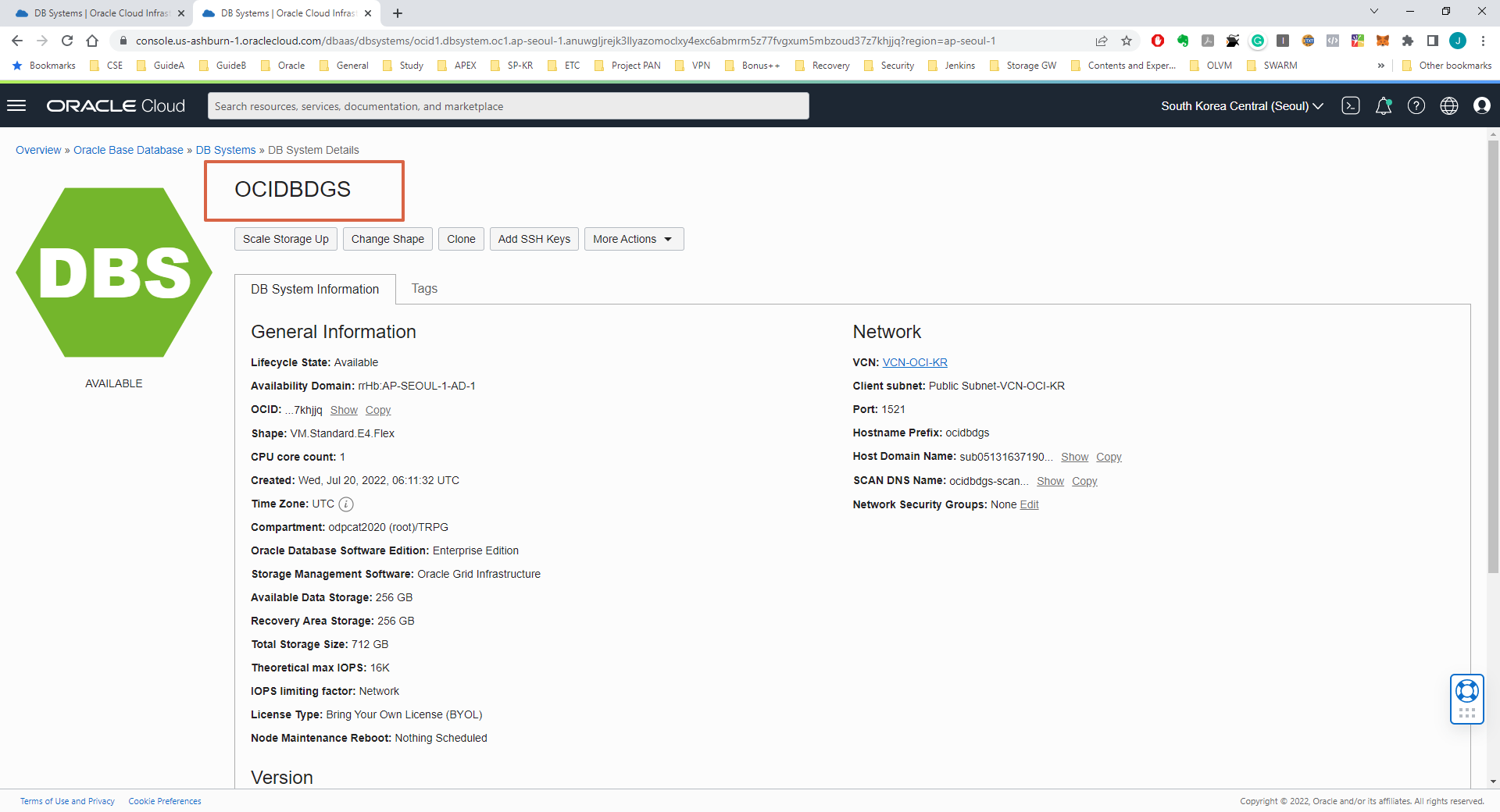Open the Oracle Cloud navigation hamburger menu
This screenshot has height=812, width=1500.
(x=16, y=105)
